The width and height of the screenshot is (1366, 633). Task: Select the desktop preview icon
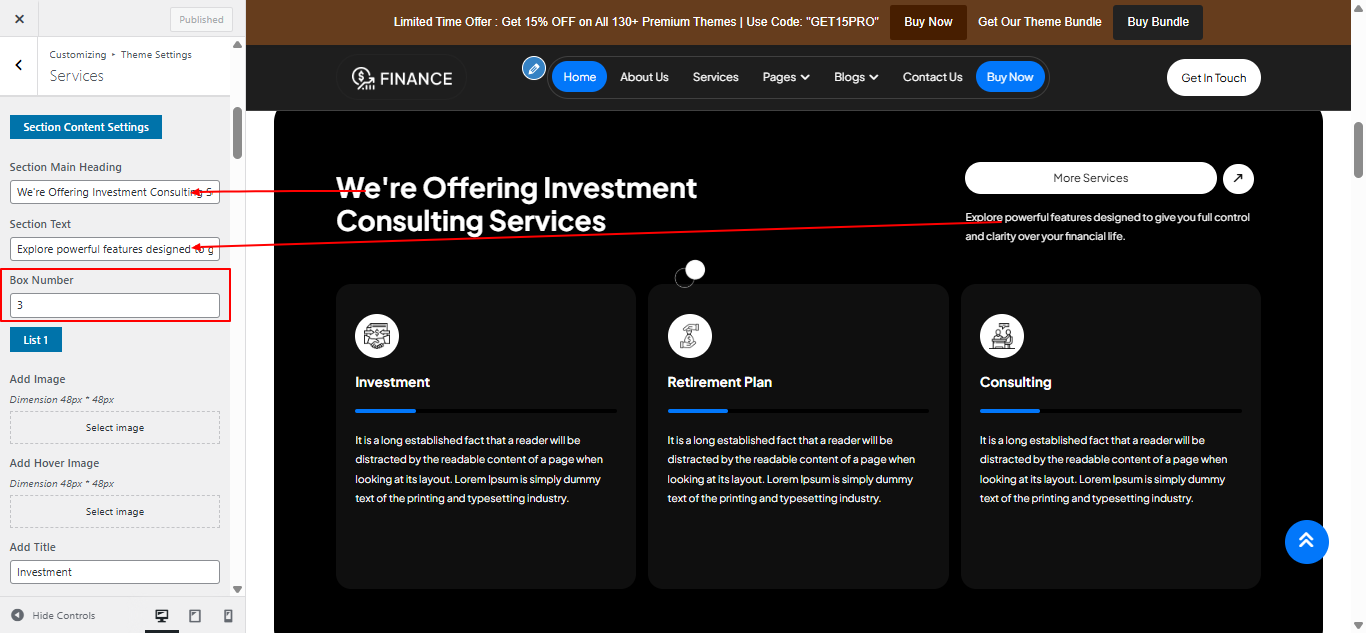[161, 615]
